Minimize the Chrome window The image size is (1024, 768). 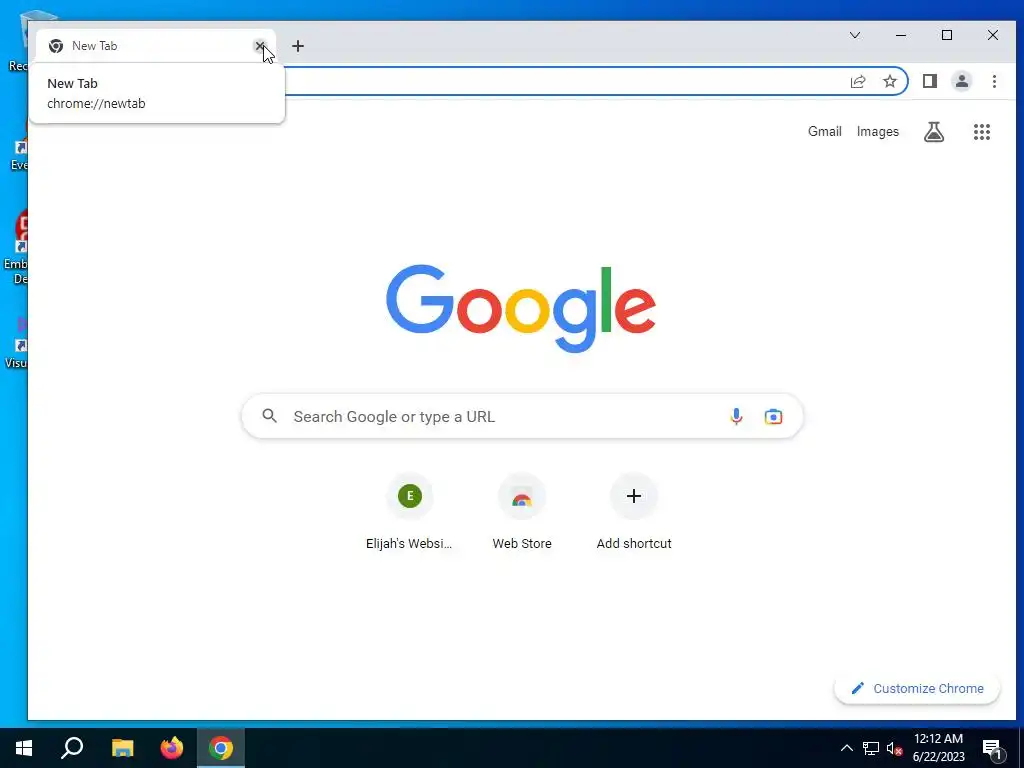901,35
